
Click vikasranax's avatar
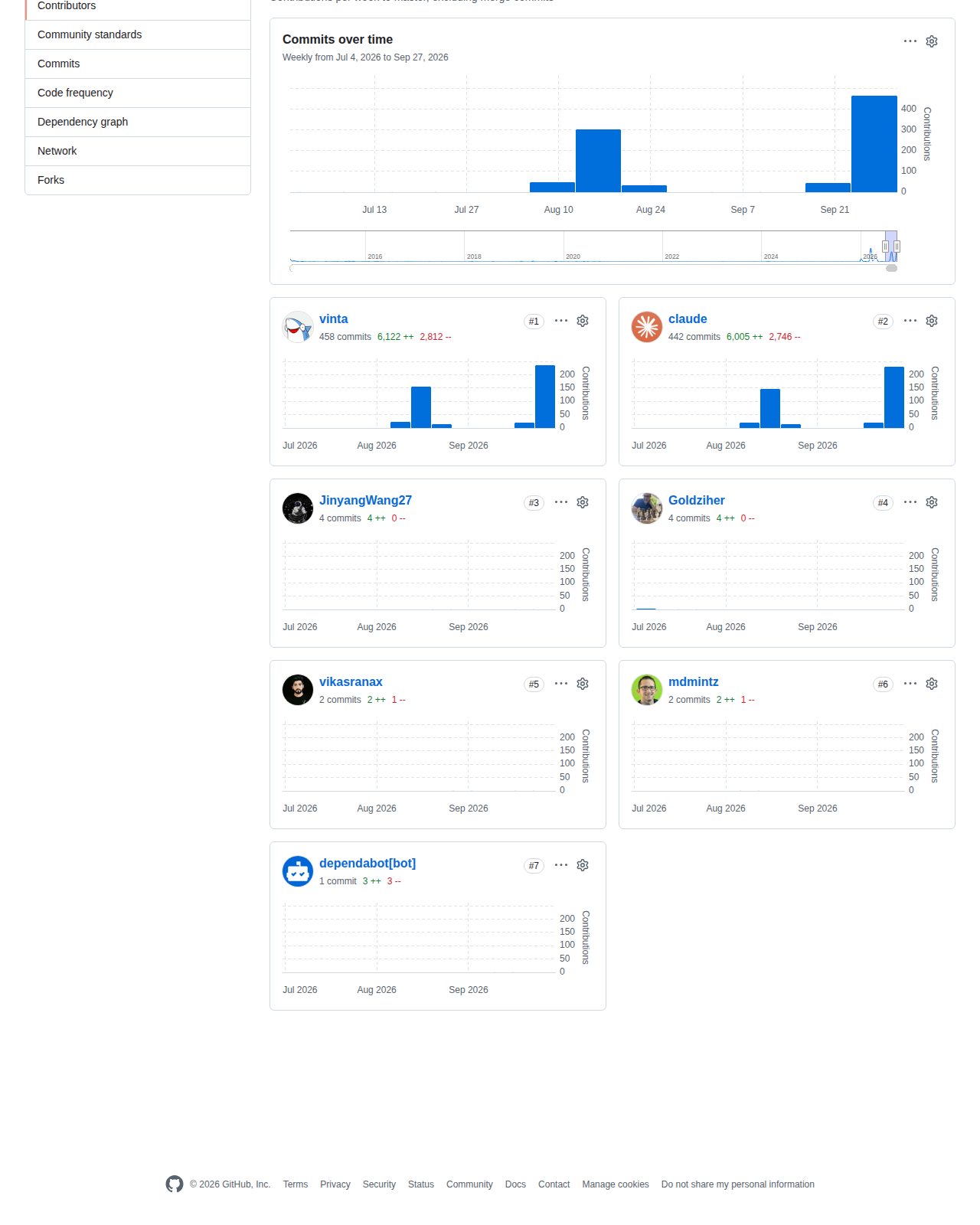pyautogui.click(x=298, y=690)
